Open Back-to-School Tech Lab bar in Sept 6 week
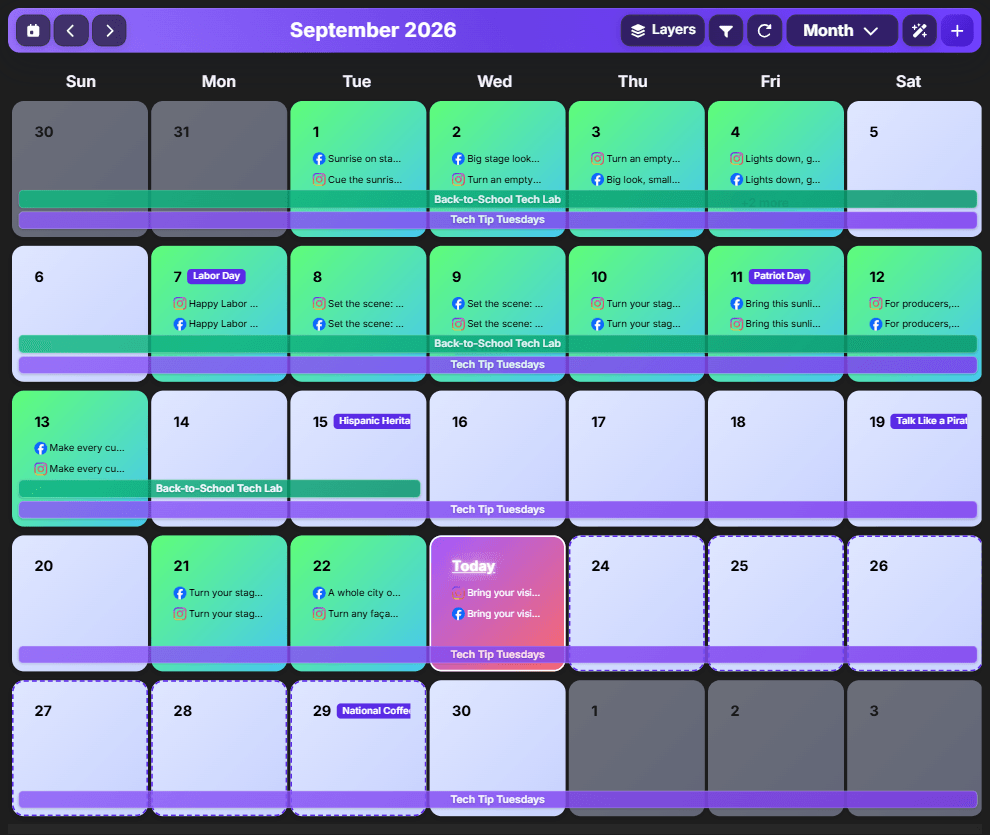The height and width of the screenshot is (835, 990). [498, 344]
